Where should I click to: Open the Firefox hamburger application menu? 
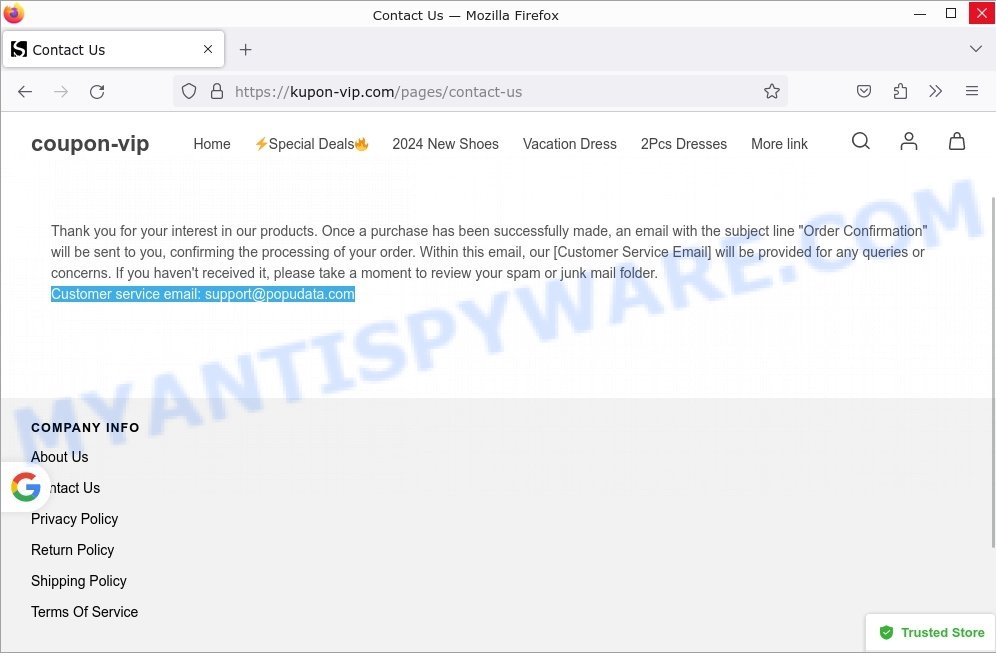point(972,91)
